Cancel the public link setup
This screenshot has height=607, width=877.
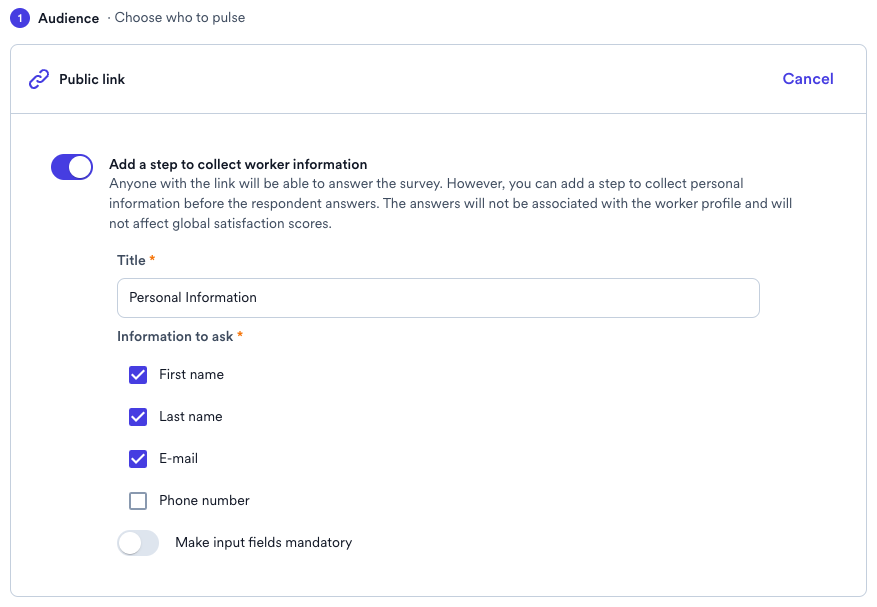point(808,79)
